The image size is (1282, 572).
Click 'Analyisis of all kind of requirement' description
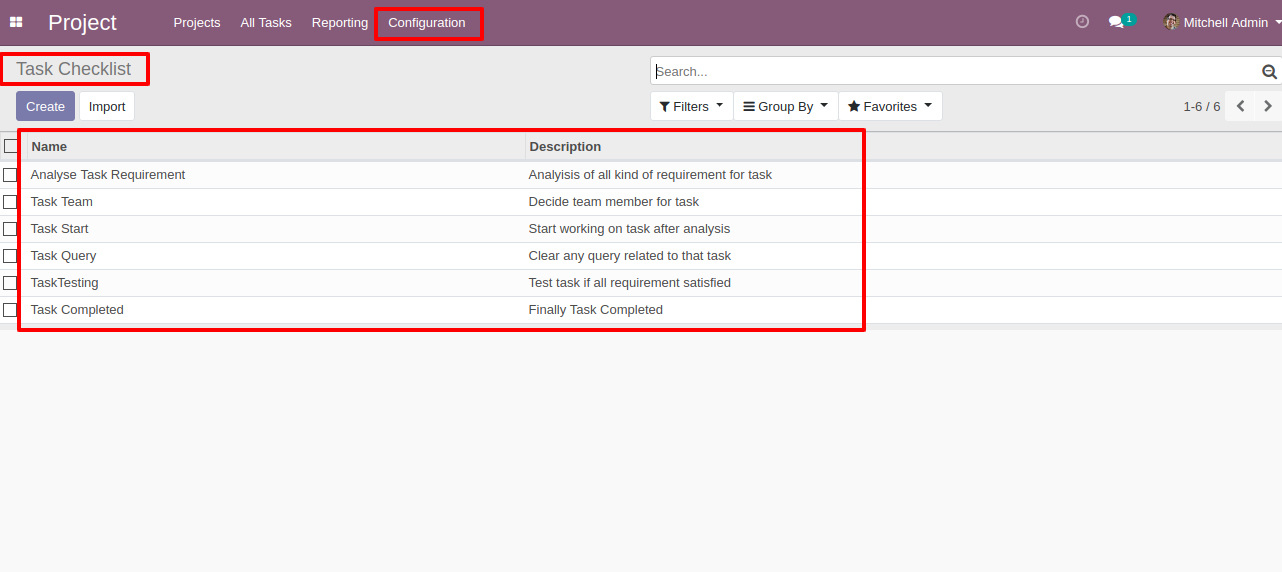[650, 175]
